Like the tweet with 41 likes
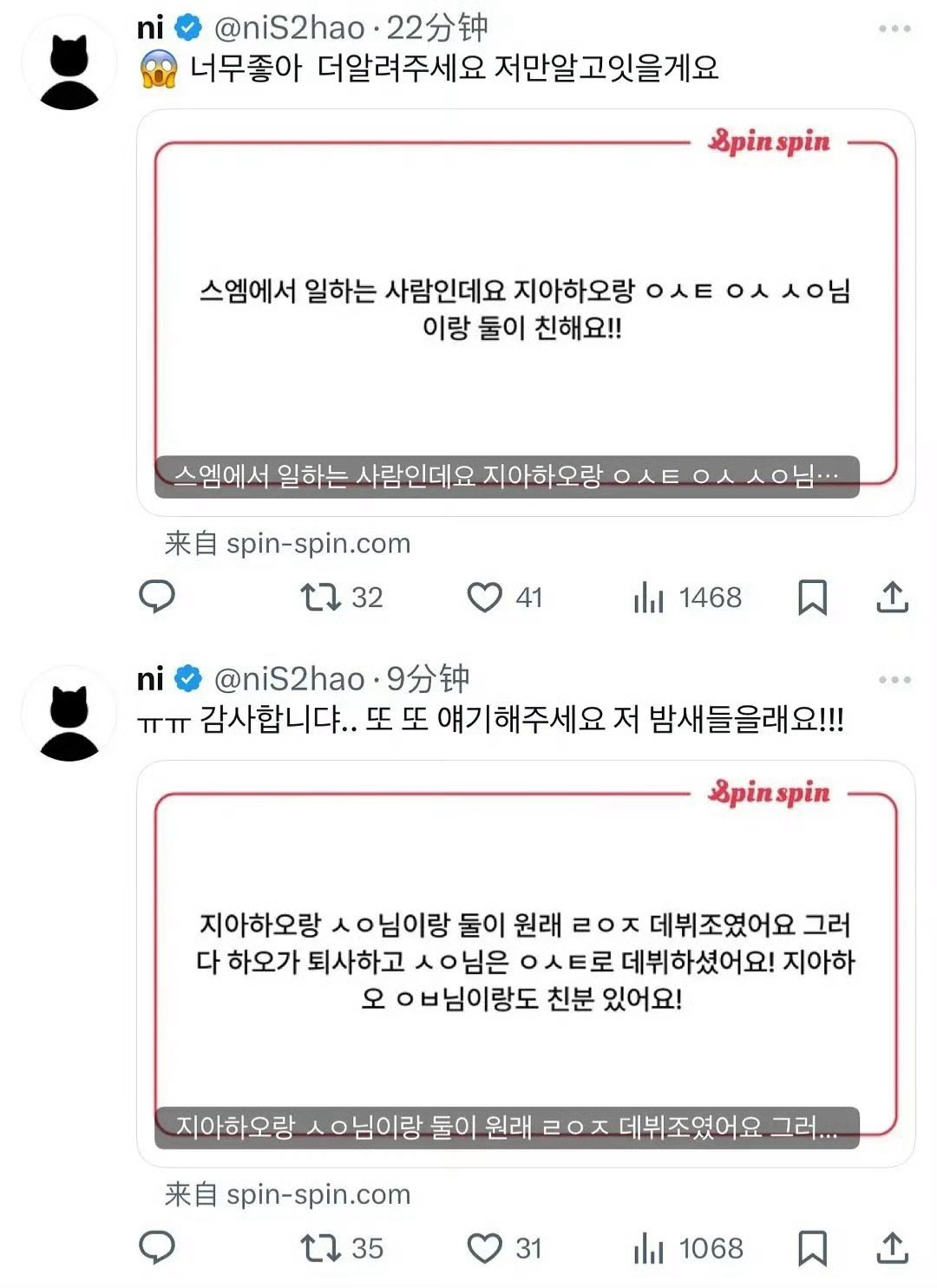The image size is (937, 1288). pyautogui.click(x=504, y=597)
